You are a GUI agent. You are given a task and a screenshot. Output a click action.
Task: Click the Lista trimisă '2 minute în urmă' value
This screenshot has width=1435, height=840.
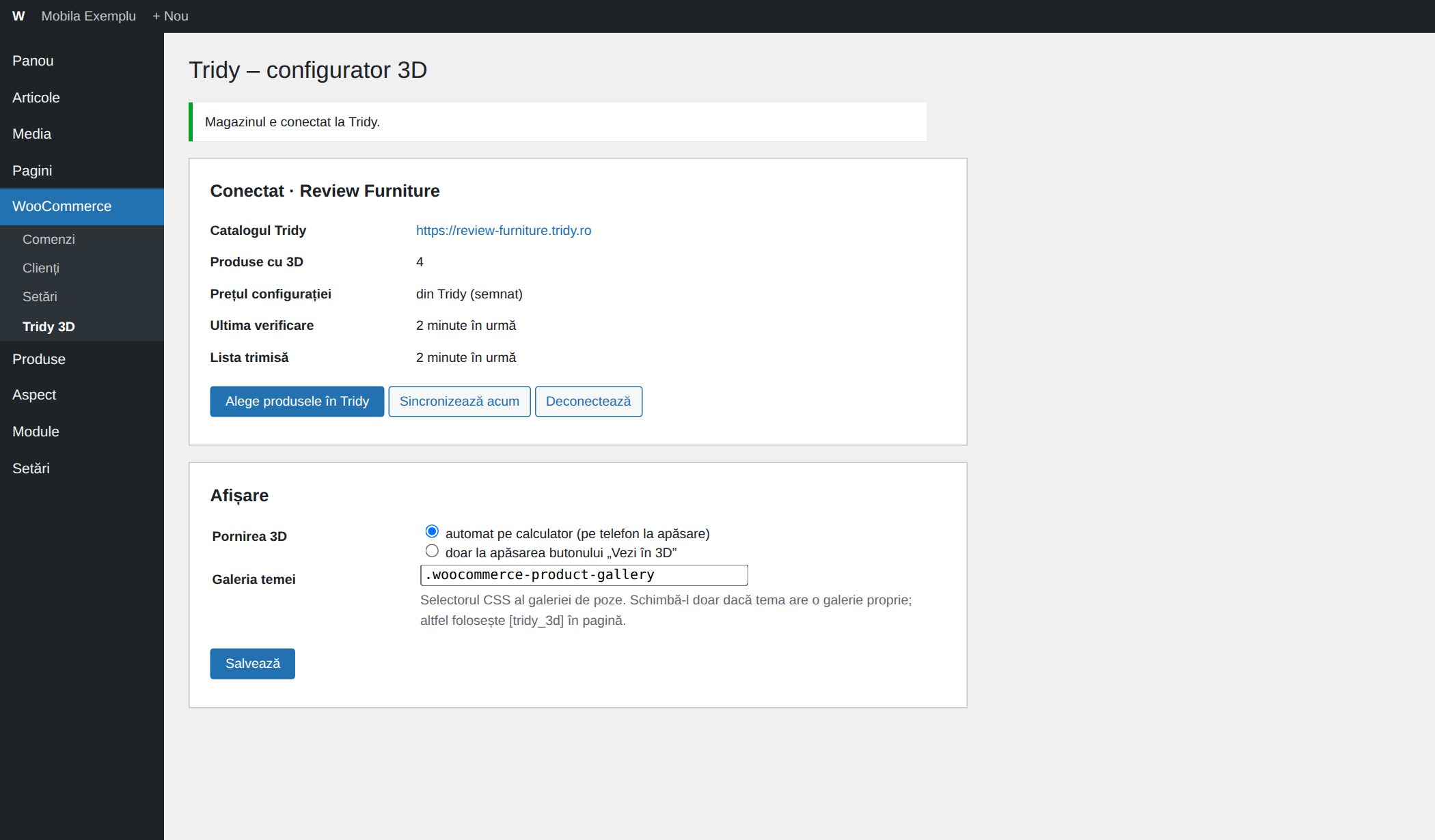466,358
